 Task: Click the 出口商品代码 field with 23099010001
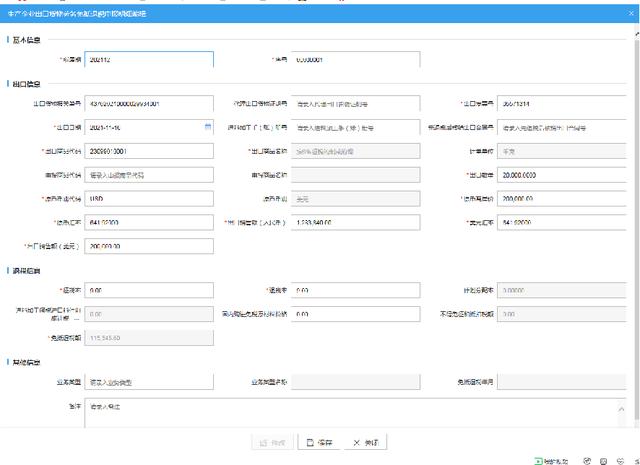pyautogui.click(x=149, y=151)
